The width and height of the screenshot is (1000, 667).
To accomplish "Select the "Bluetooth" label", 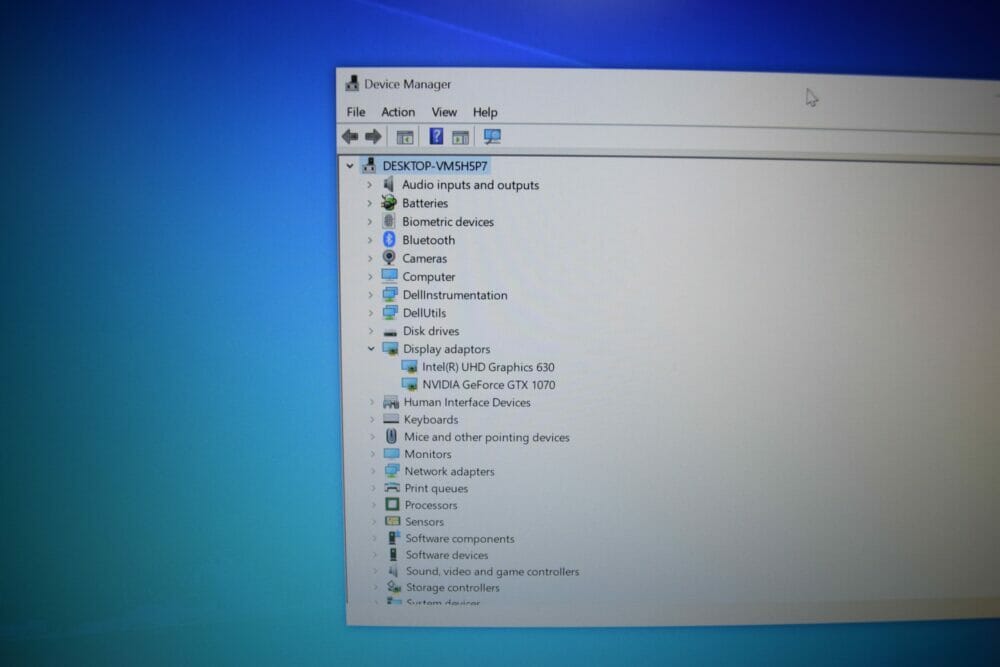I will point(429,240).
